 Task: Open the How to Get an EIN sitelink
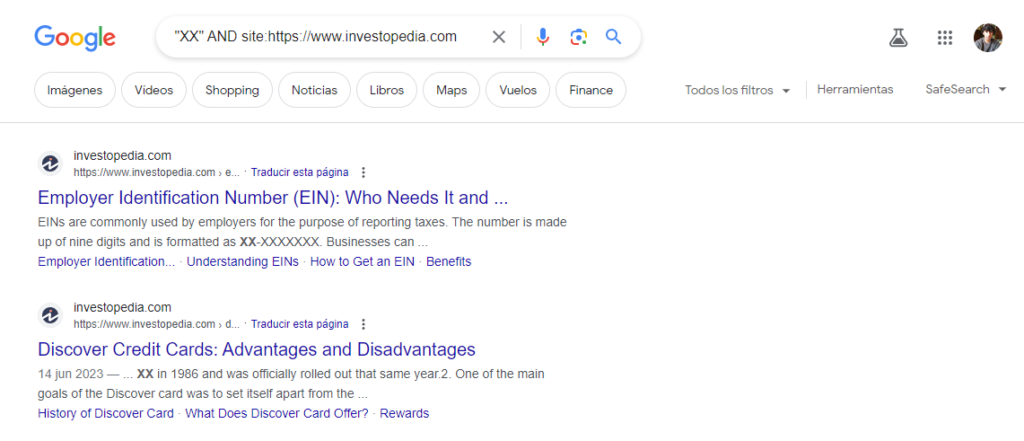tap(362, 262)
